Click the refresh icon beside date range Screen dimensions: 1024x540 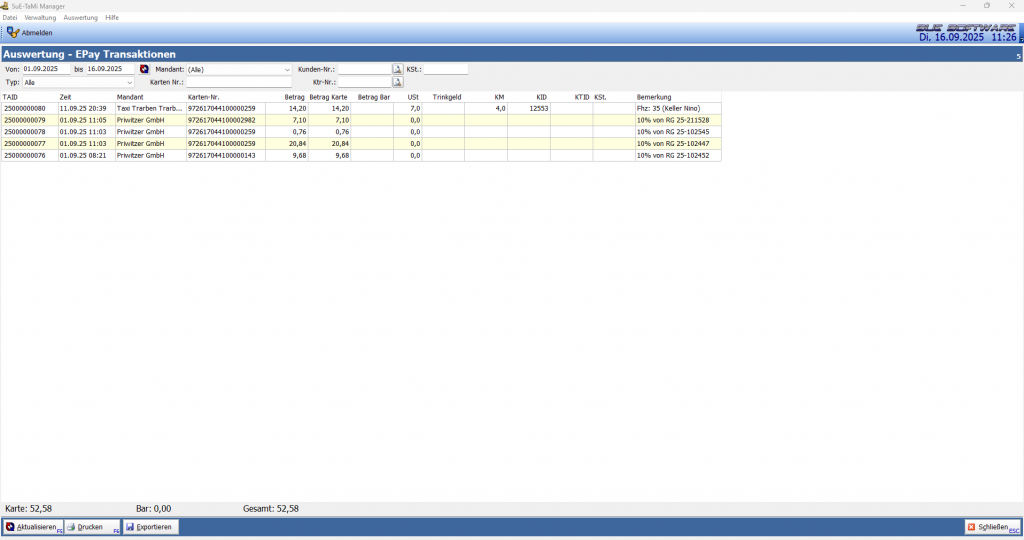click(x=144, y=69)
